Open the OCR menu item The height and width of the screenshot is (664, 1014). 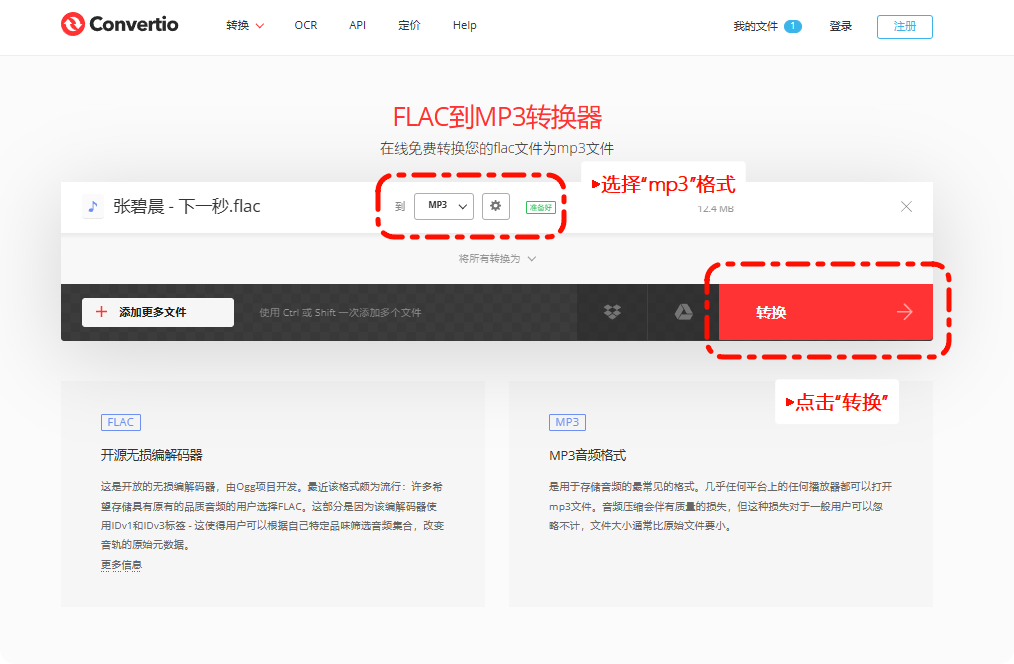coord(305,25)
